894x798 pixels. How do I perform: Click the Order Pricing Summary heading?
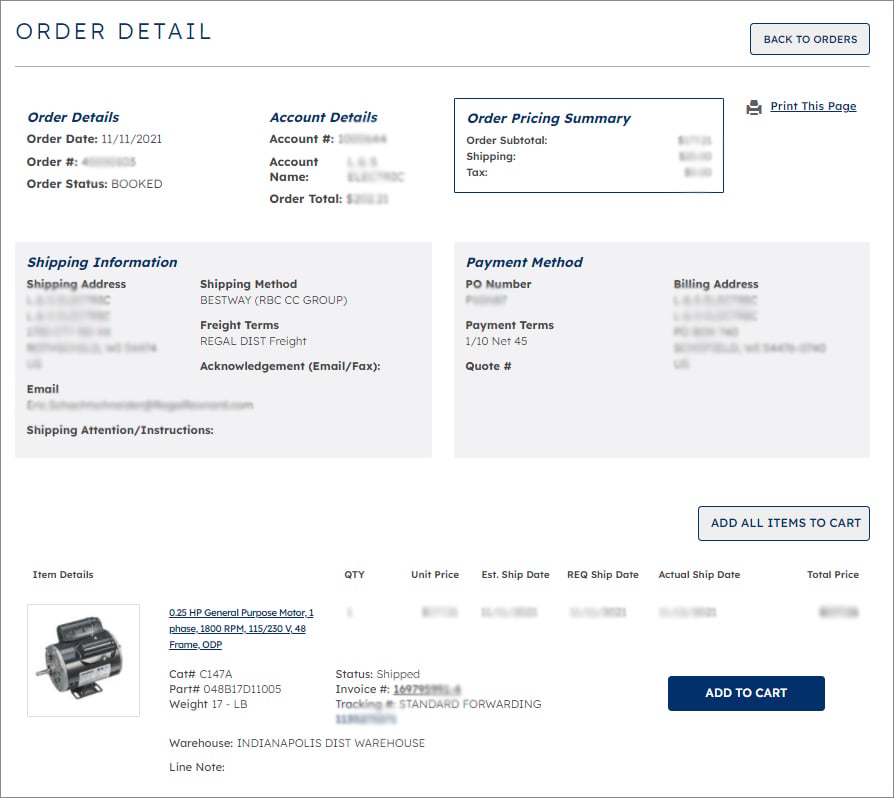(x=549, y=119)
